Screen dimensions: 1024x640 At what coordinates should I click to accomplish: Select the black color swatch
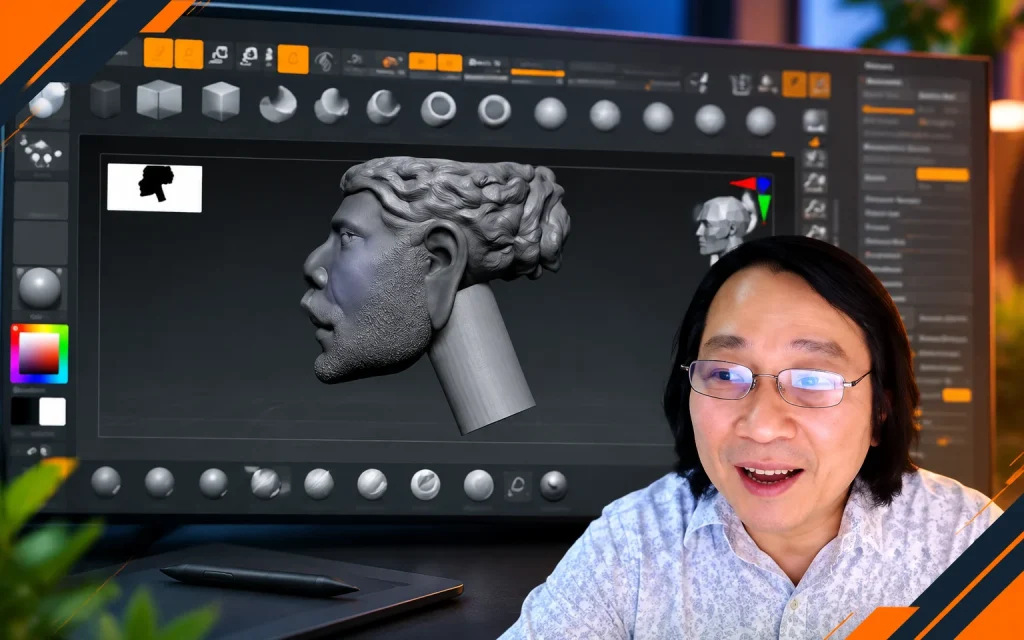(x=25, y=411)
